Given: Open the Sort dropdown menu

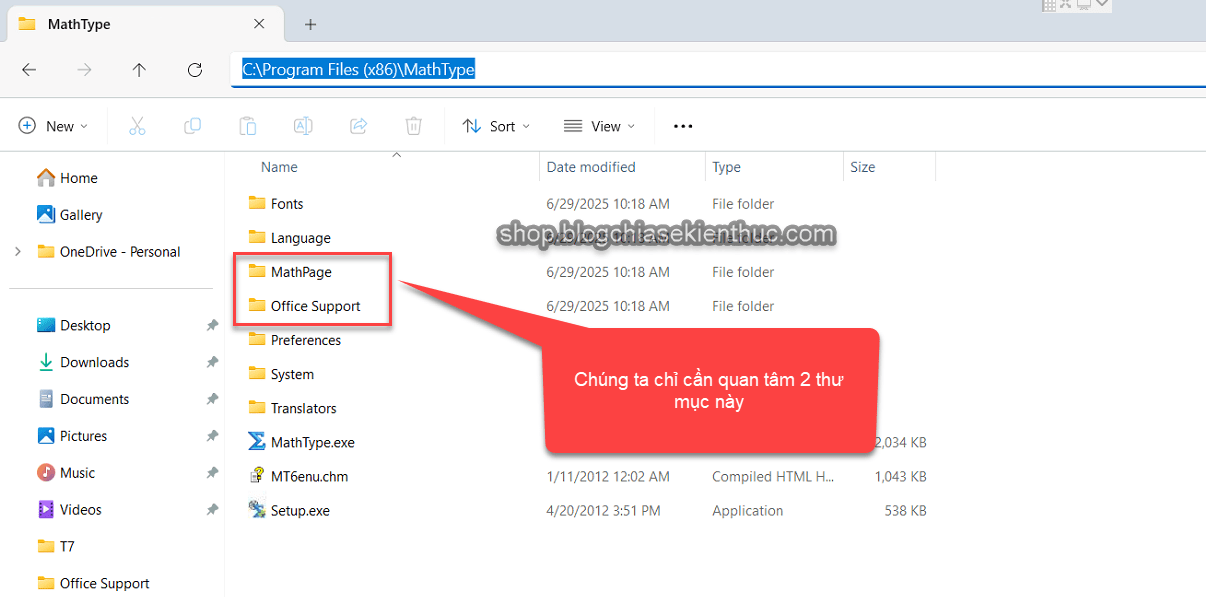Looking at the screenshot, I should click(x=497, y=126).
